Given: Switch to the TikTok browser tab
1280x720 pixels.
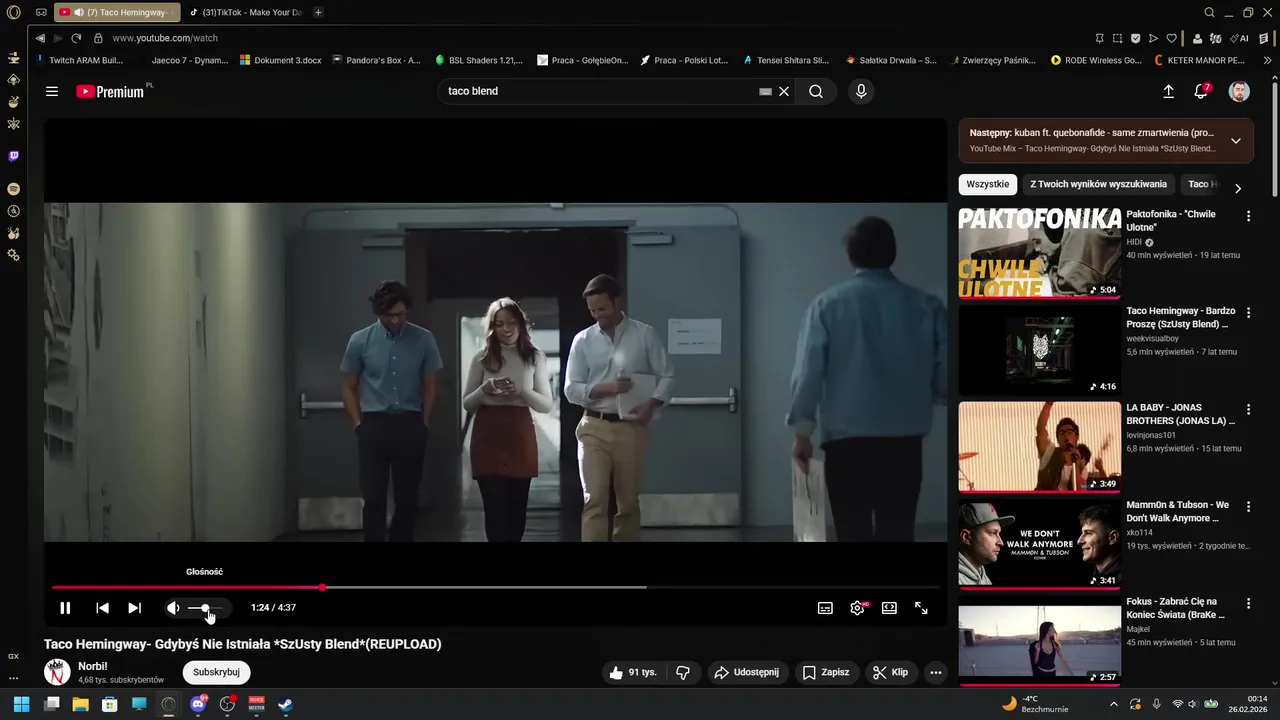Looking at the screenshot, I should (x=245, y=12).
